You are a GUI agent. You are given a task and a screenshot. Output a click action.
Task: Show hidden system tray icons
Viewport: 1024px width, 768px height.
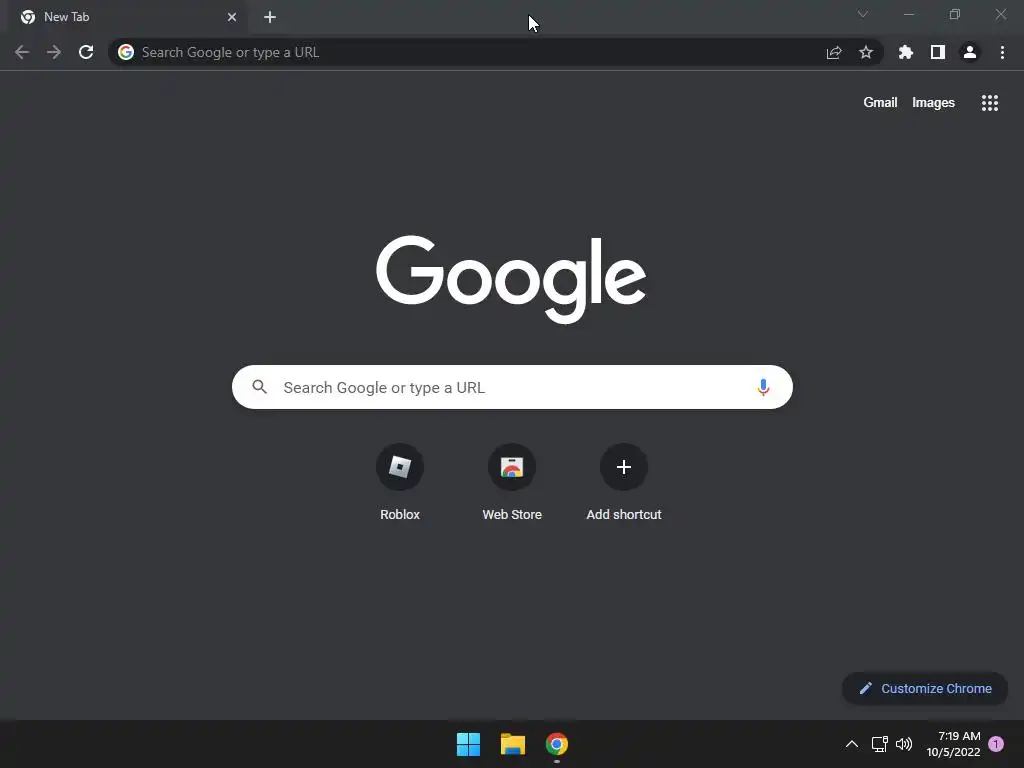point(852,744)
